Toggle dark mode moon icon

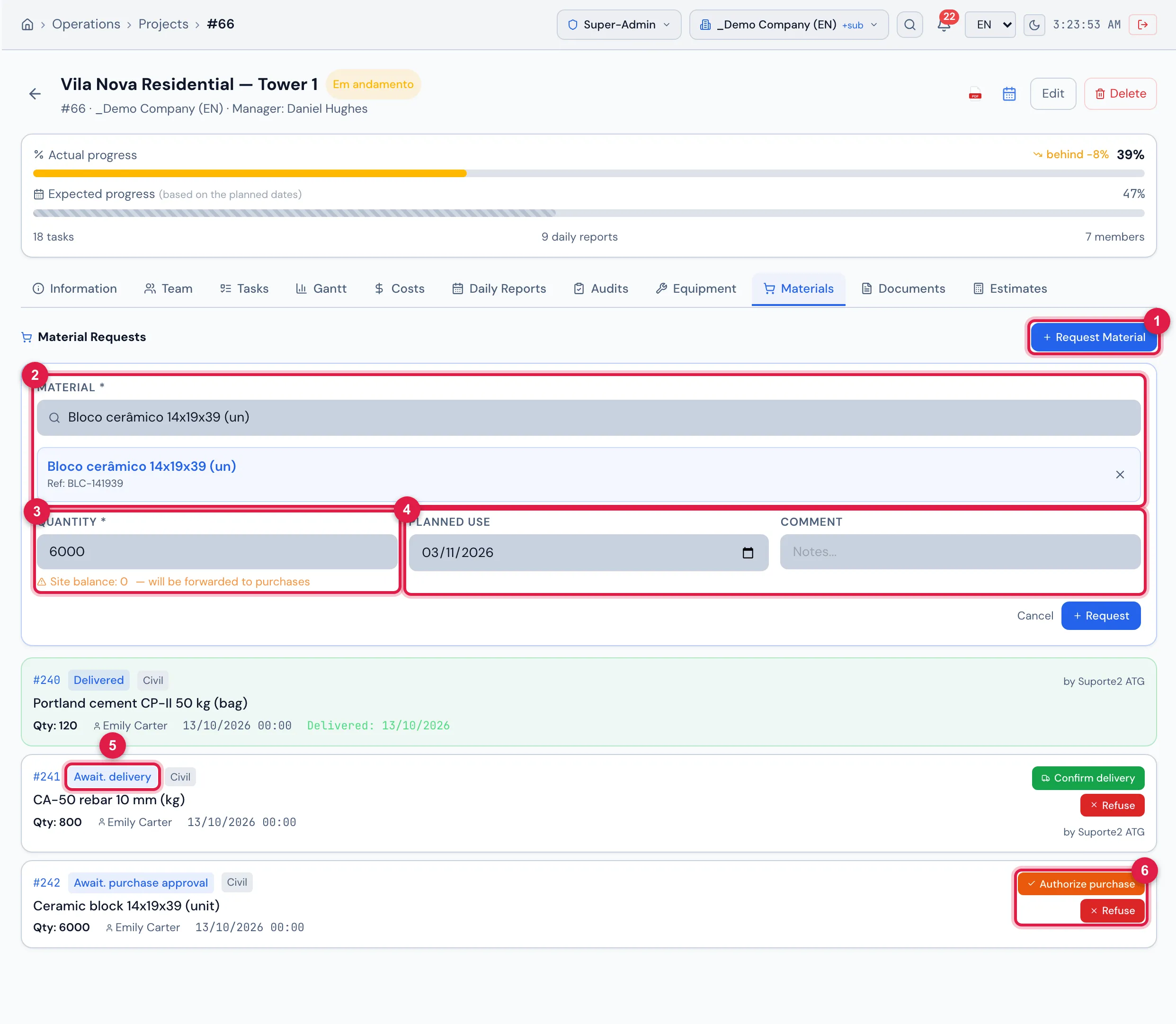tap(1034, 25)
